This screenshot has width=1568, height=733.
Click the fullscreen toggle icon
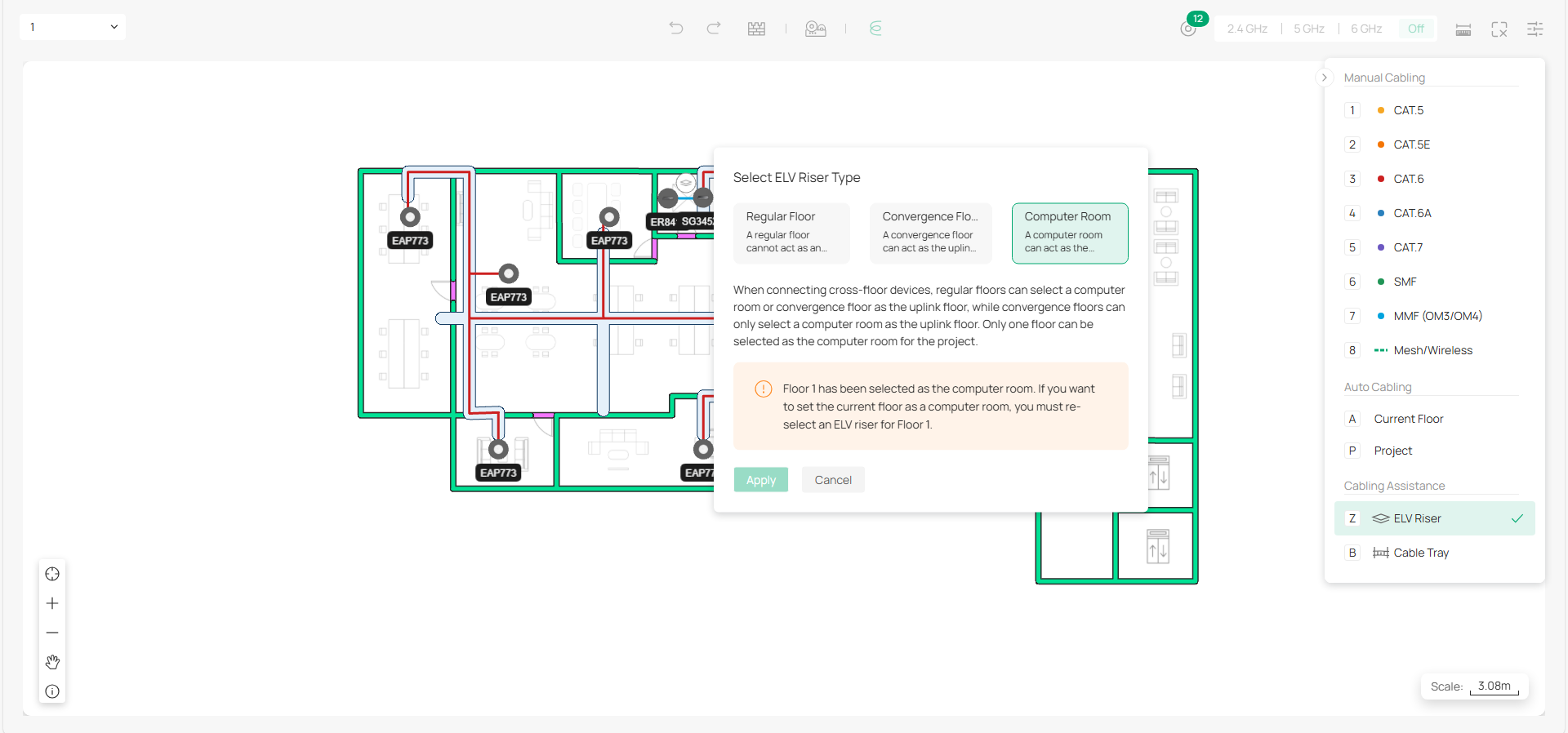click(x=1499, y=29)
